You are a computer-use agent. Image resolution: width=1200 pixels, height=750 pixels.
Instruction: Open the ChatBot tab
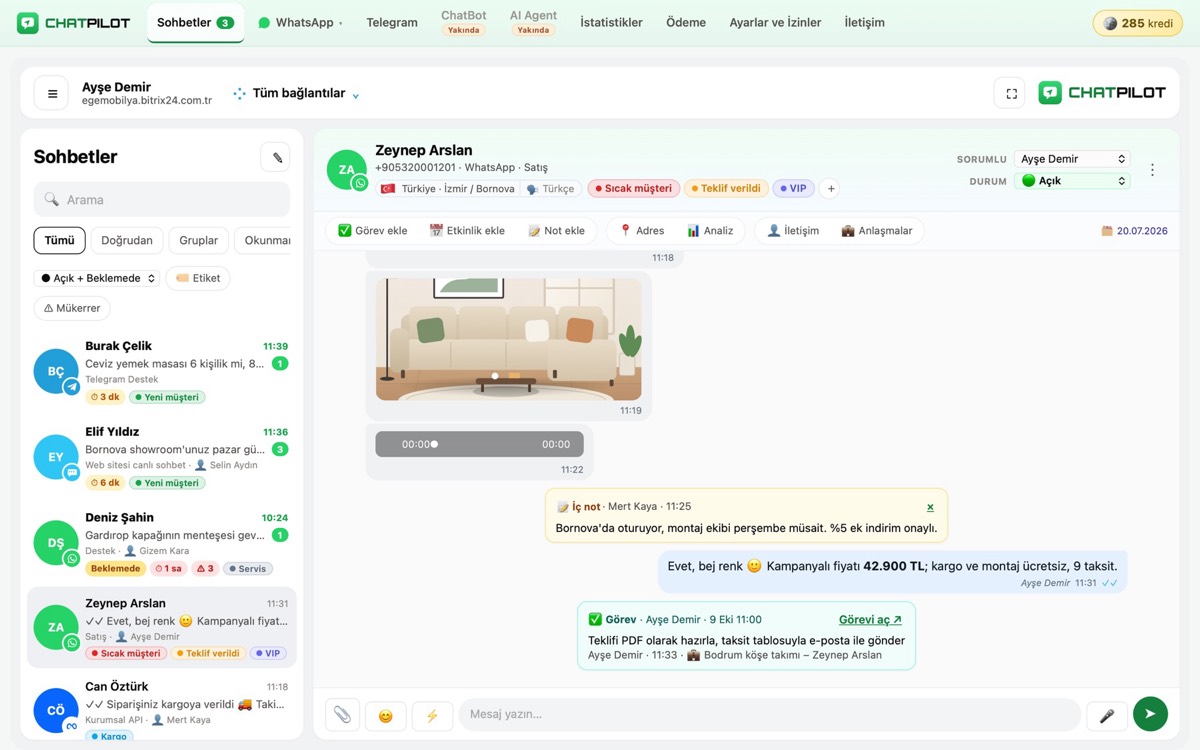464,22
